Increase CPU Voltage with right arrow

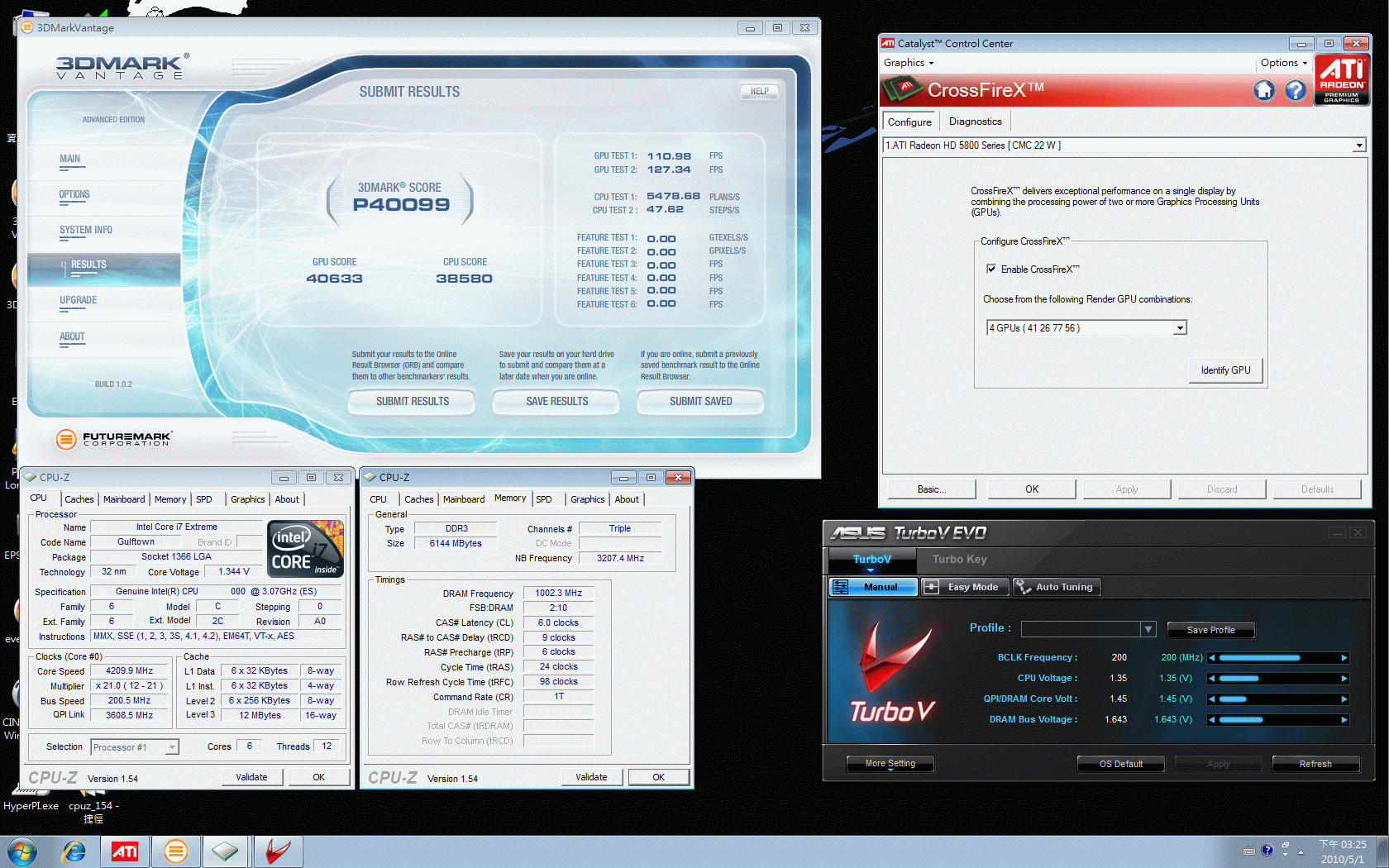[x=1344, y=679]
